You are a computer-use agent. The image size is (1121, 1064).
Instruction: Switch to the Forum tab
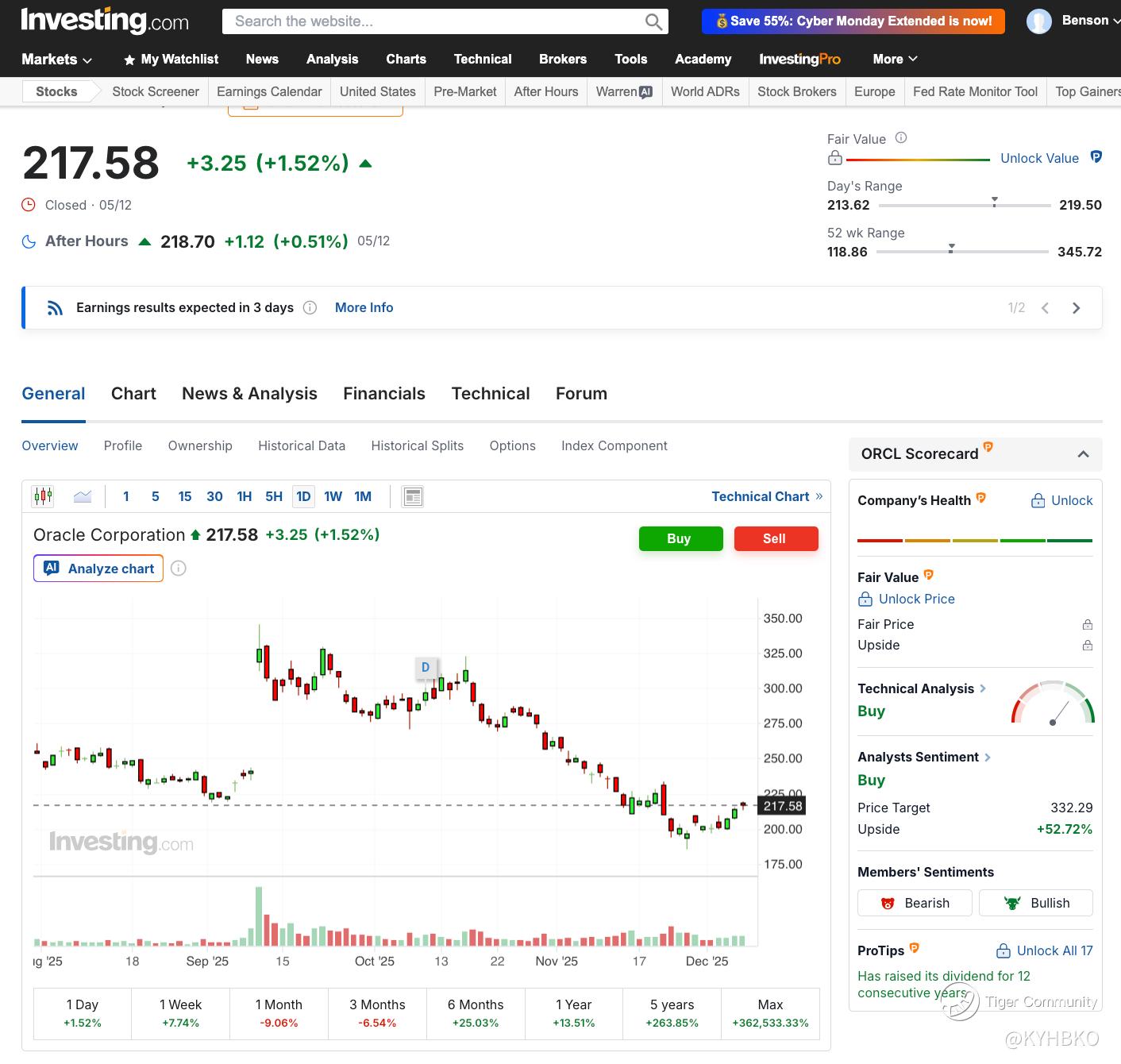click(581, 394)
